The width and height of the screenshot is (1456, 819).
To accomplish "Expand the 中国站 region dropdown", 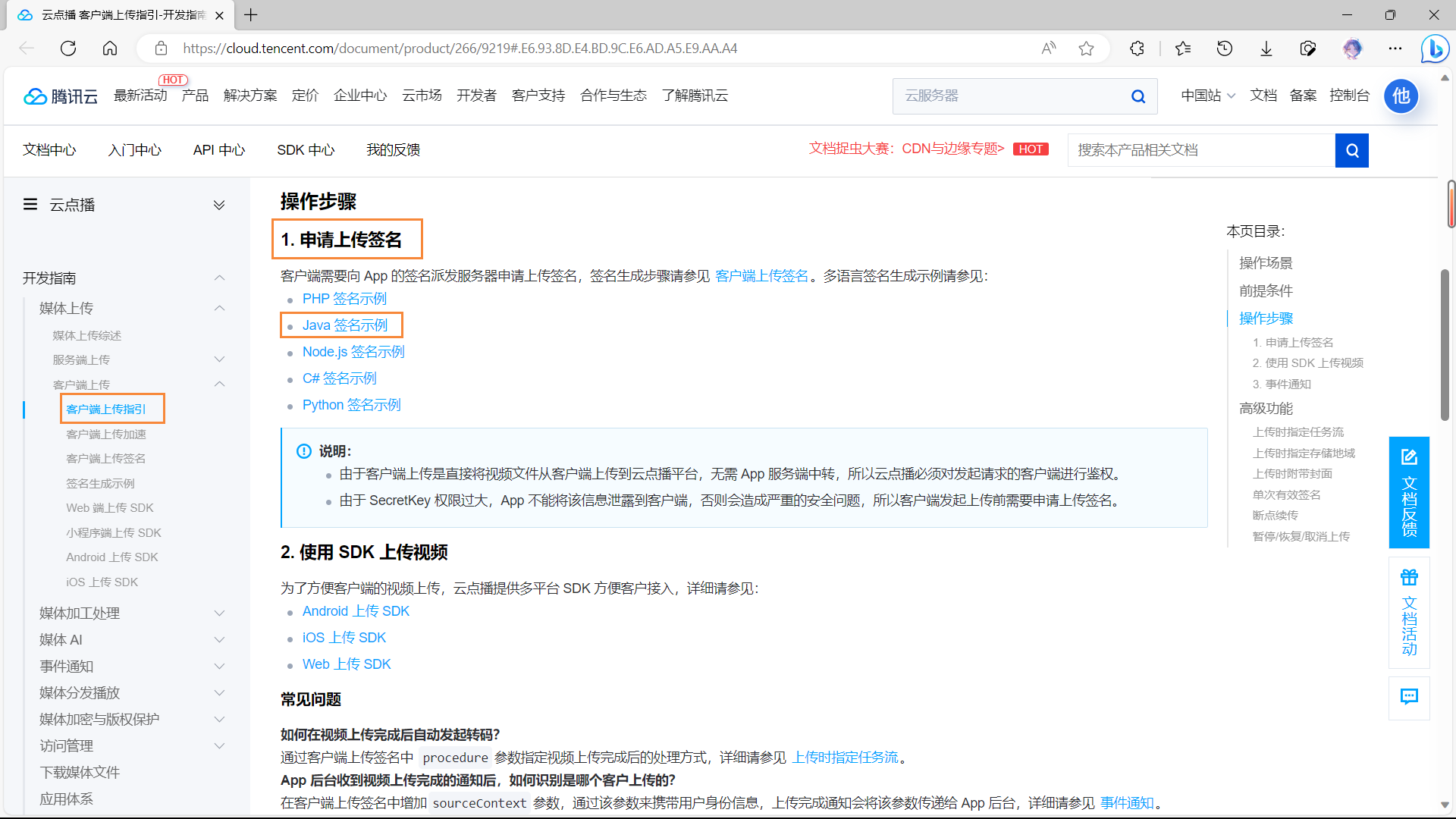I will click(x=1208, y=96).
